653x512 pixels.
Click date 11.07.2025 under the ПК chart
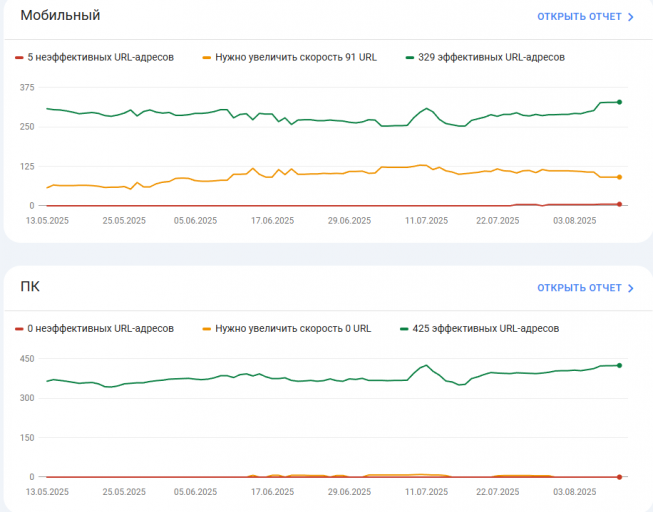426,492
